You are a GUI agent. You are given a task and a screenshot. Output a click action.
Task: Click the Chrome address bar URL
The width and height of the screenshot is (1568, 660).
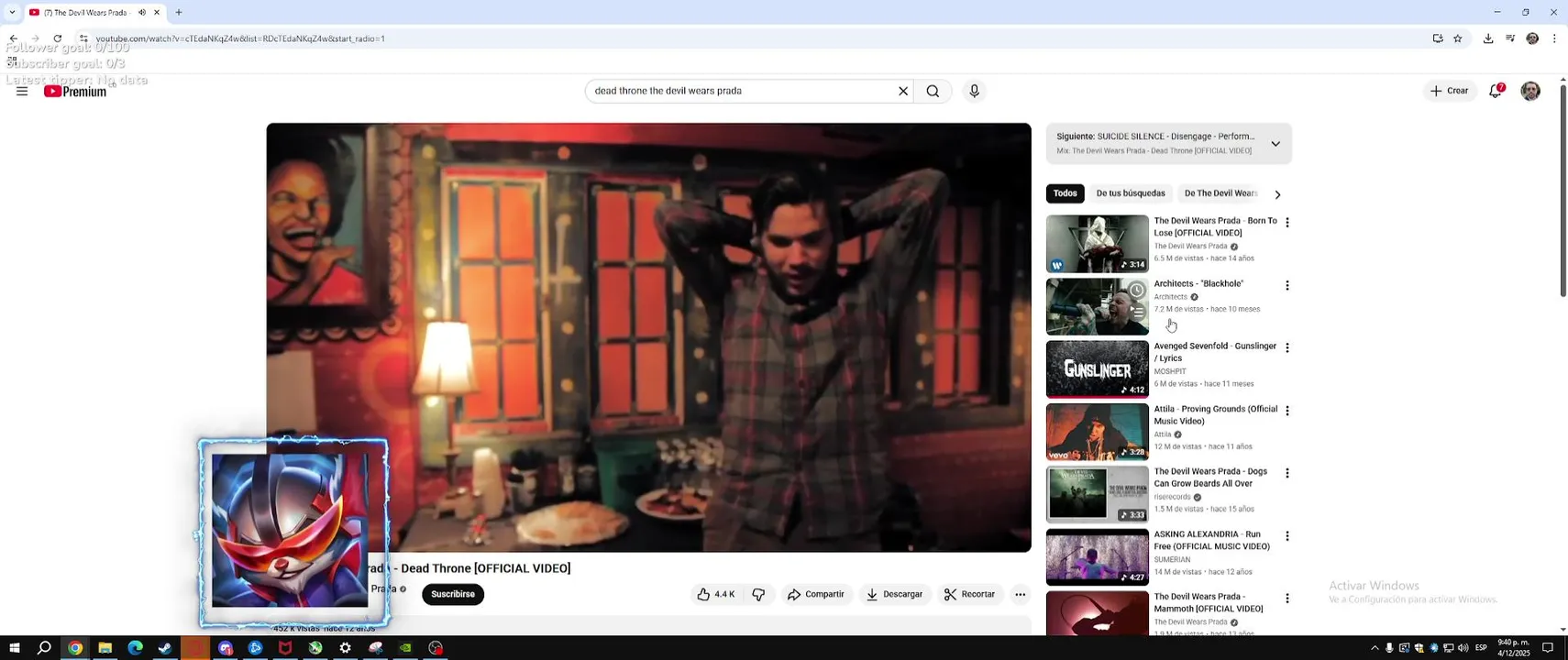click(240, 38)
